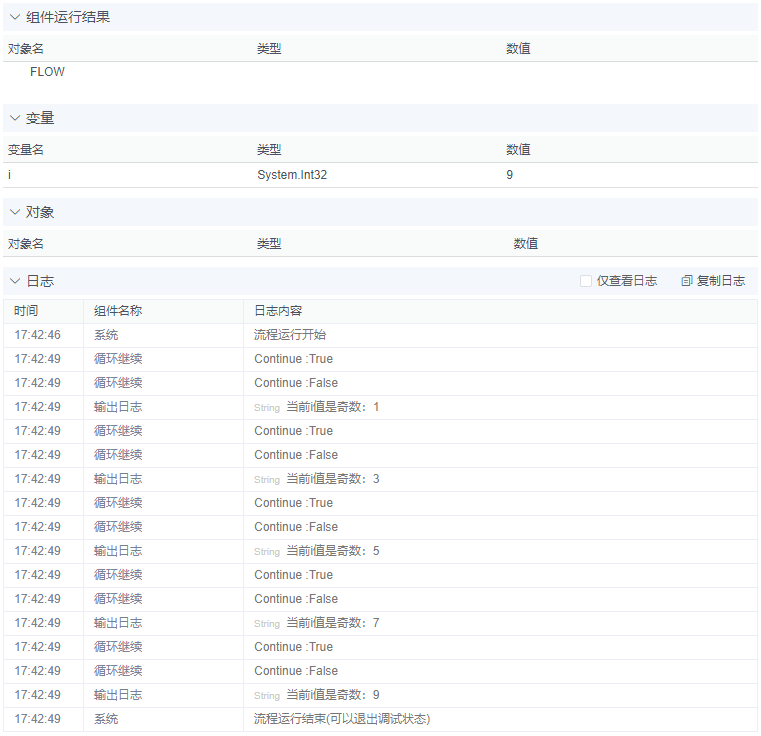Select variable i name cell
This screenshot has height=736, width=761.
10,175
